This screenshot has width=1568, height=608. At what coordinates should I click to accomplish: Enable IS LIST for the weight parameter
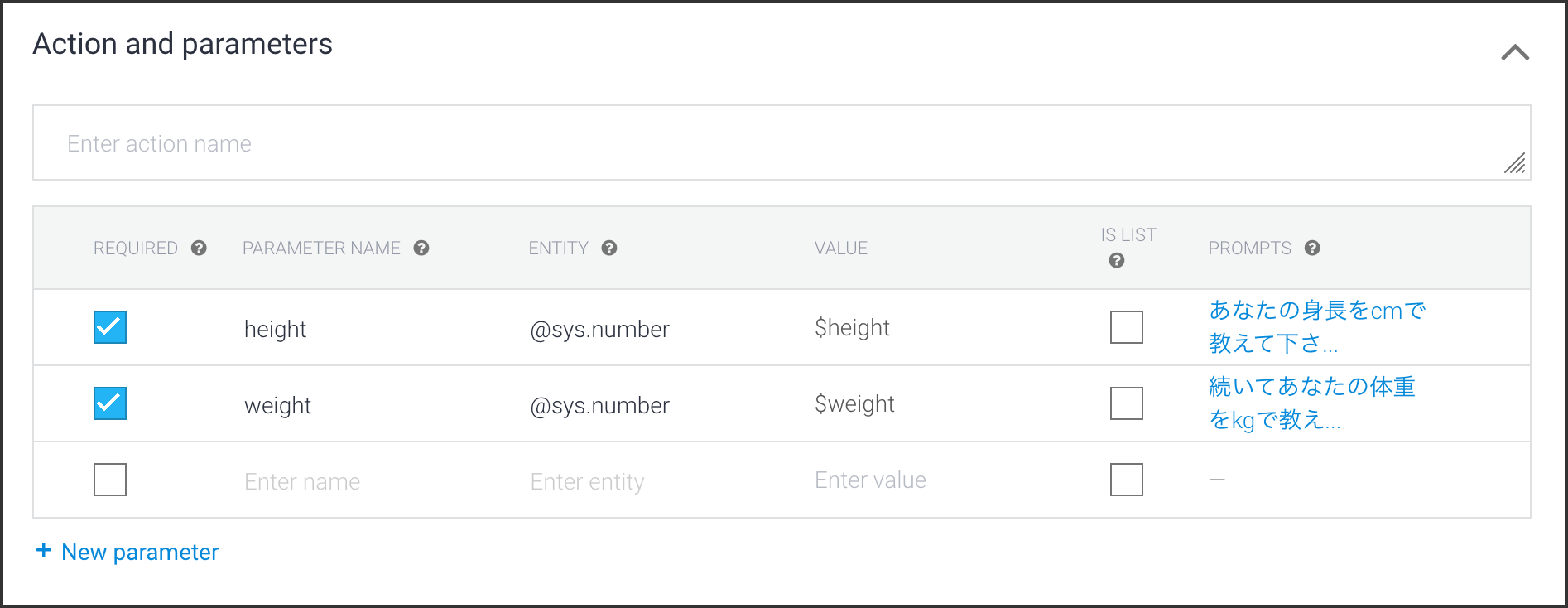pyautogui.click(x=1126, y=403)
